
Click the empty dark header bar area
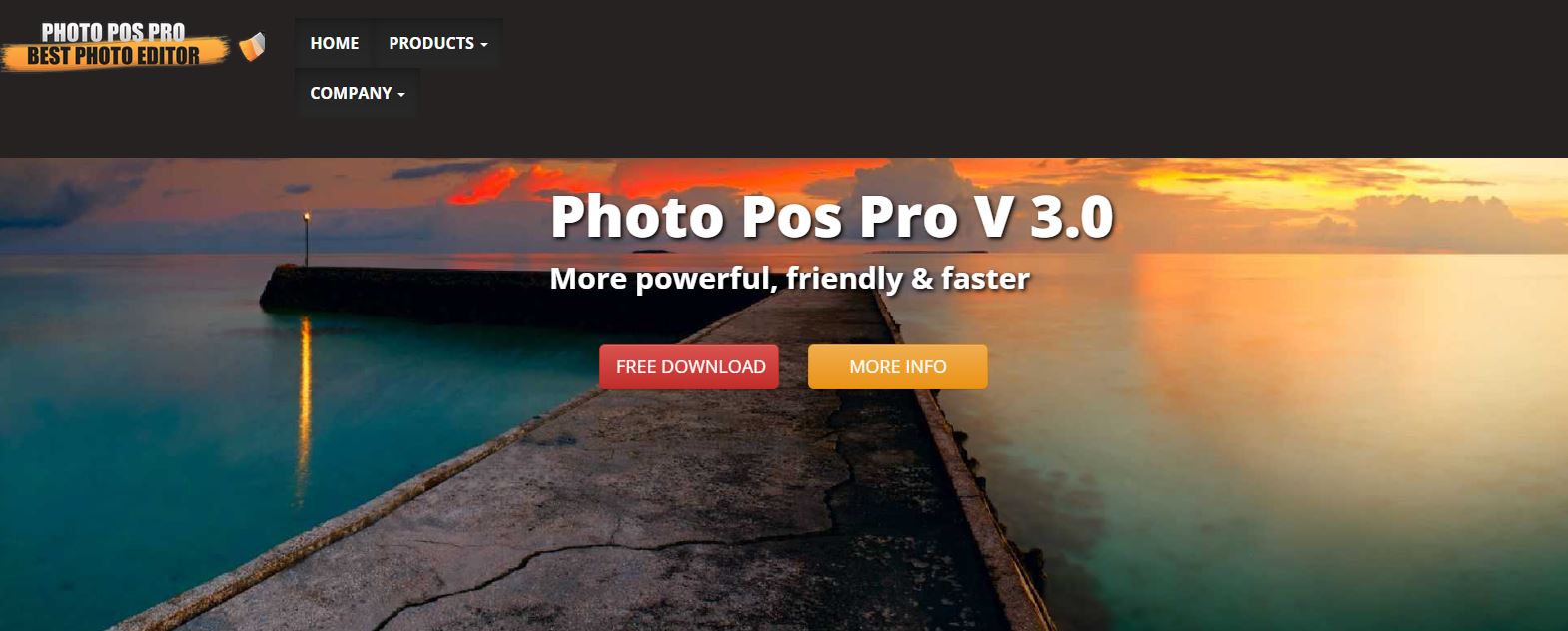(1029, 78)
